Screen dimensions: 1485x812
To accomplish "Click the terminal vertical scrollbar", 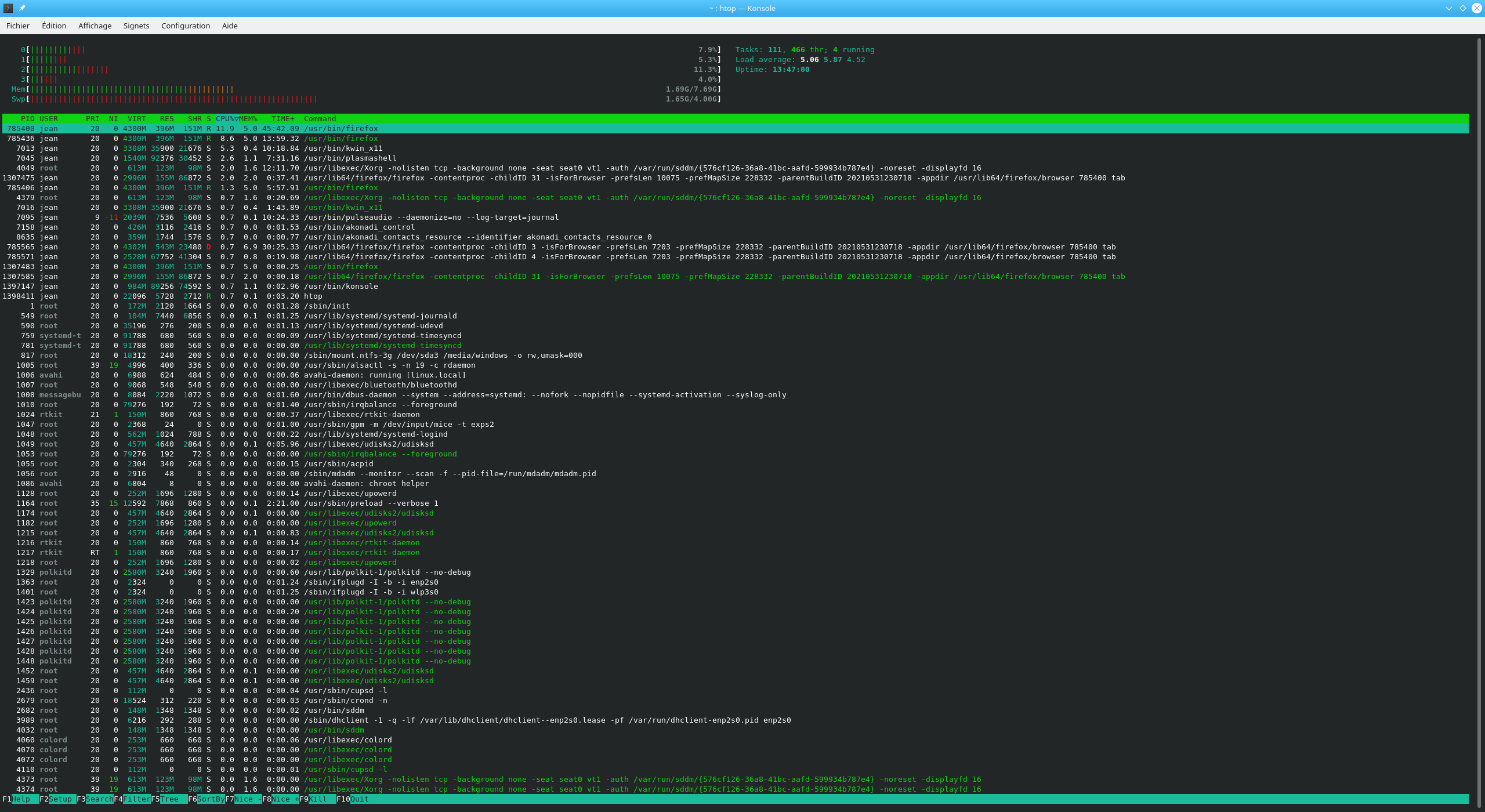I will pos(1480,422).
